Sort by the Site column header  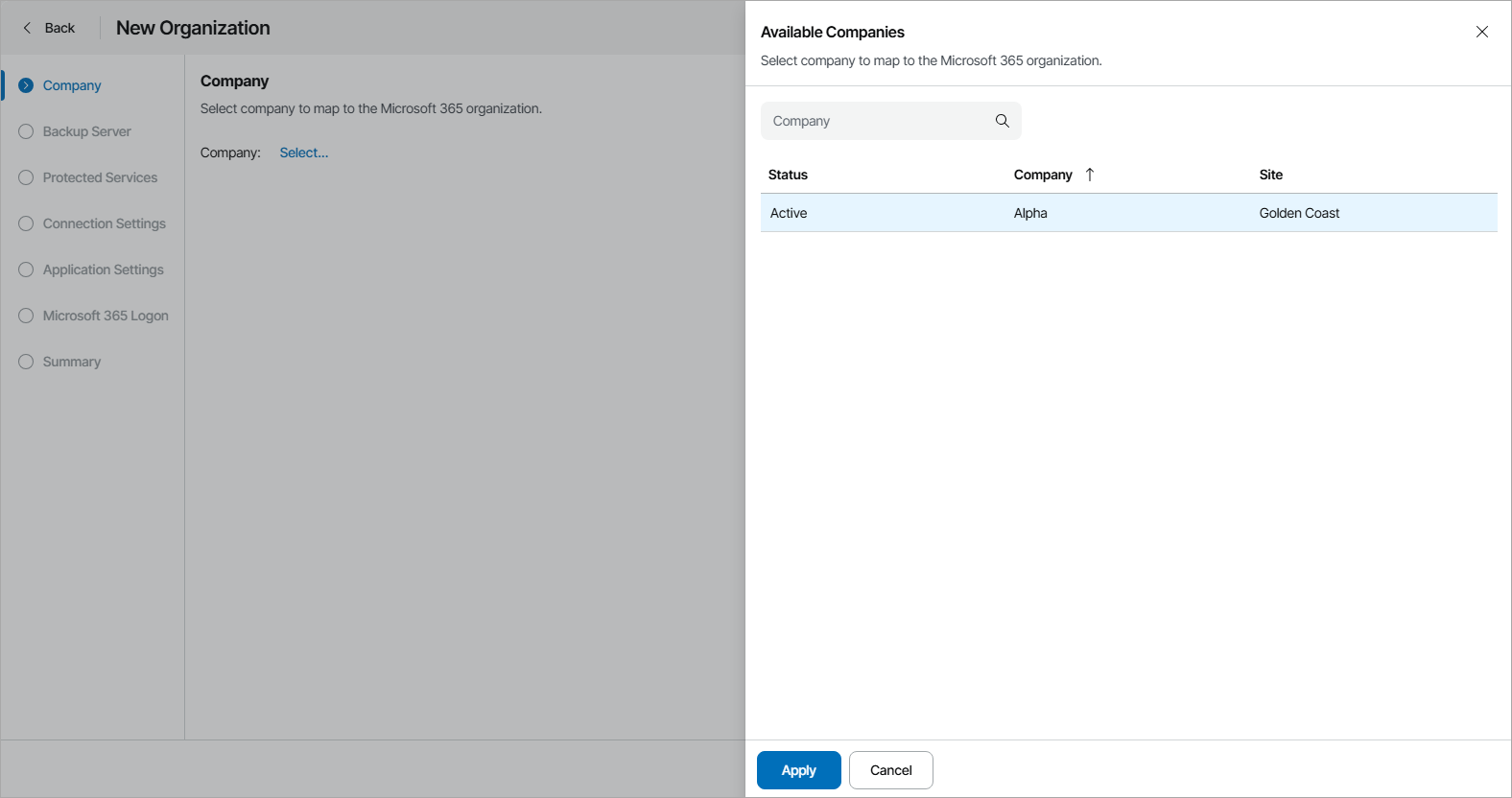click(1270, 175)
